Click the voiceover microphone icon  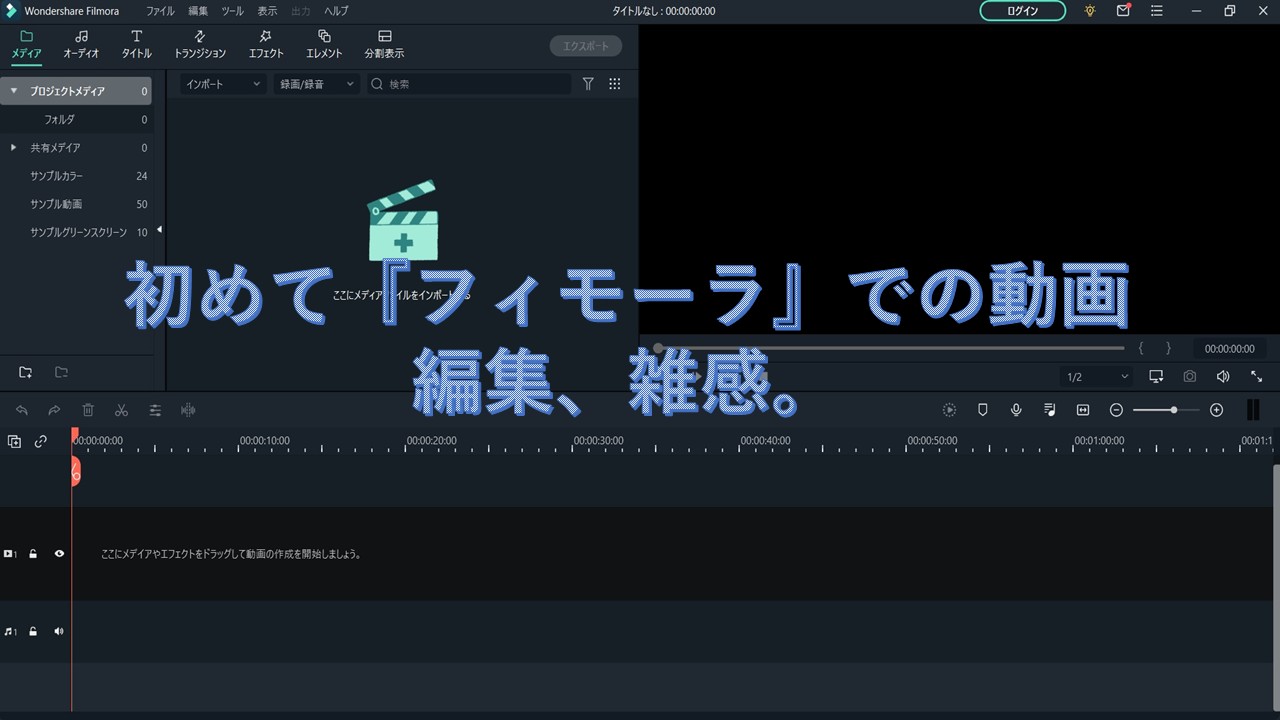click(x=1016, y=410)
